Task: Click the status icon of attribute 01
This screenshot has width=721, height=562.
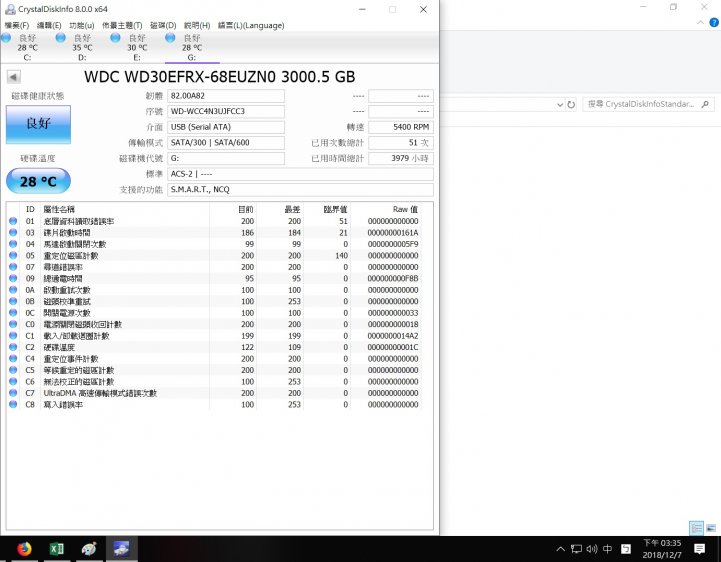Action: [13, 221]
